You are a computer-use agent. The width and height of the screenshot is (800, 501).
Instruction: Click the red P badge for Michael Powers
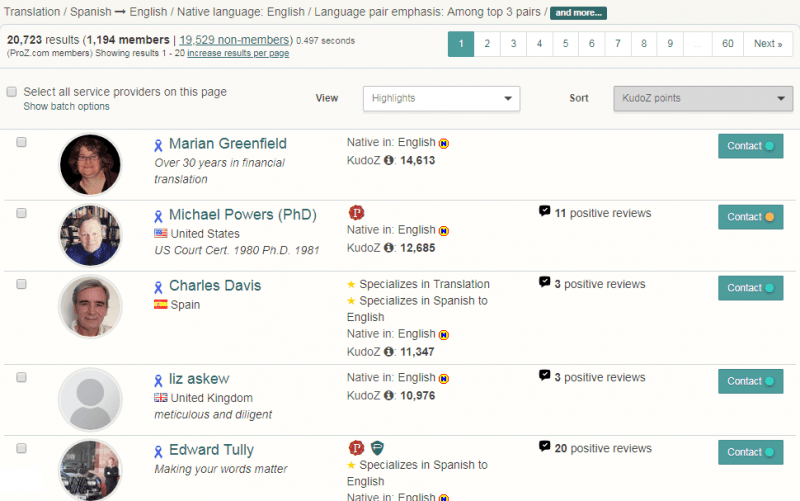[356, 212]
